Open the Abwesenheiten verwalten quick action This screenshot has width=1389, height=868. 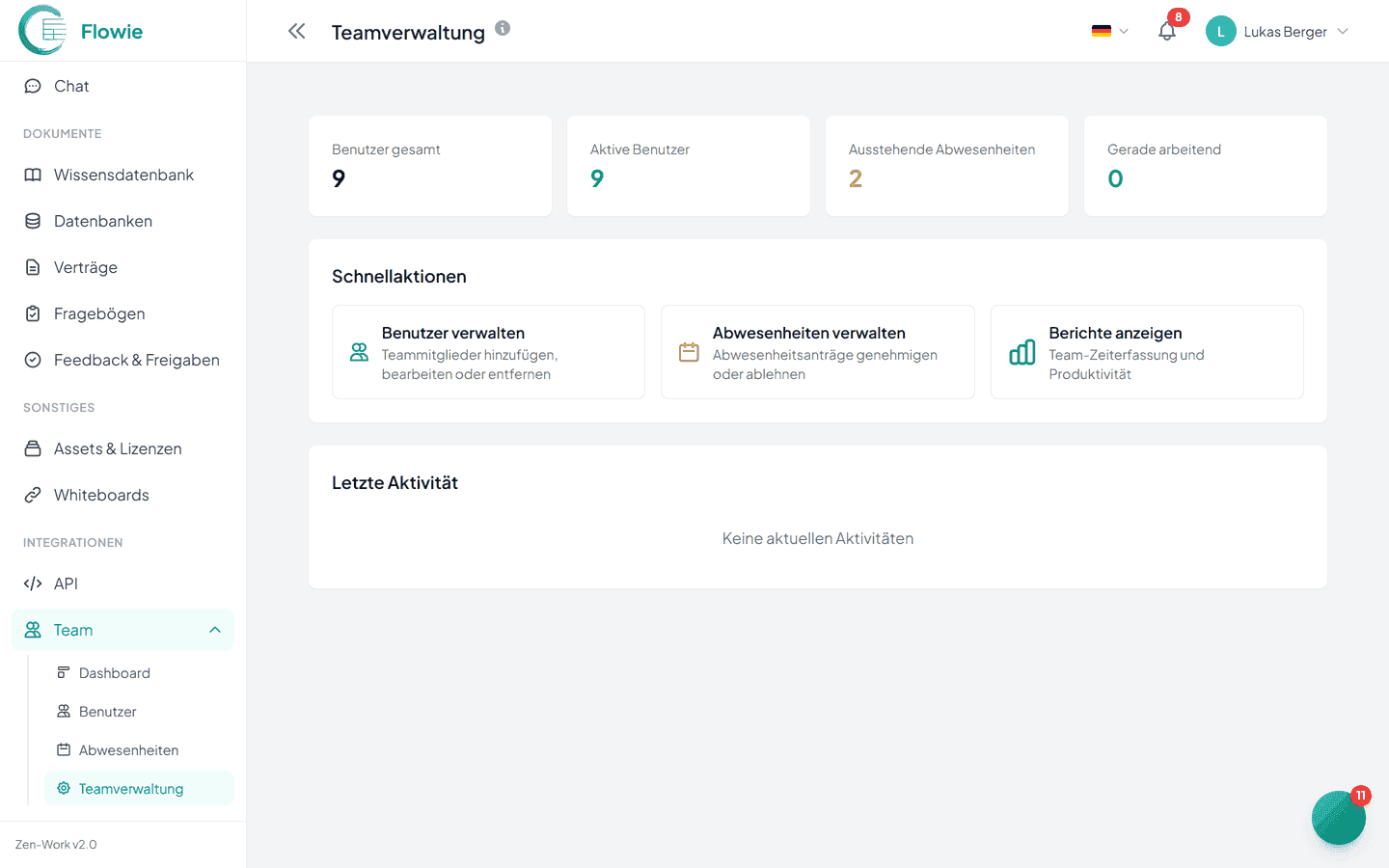[x=817, y=352]
